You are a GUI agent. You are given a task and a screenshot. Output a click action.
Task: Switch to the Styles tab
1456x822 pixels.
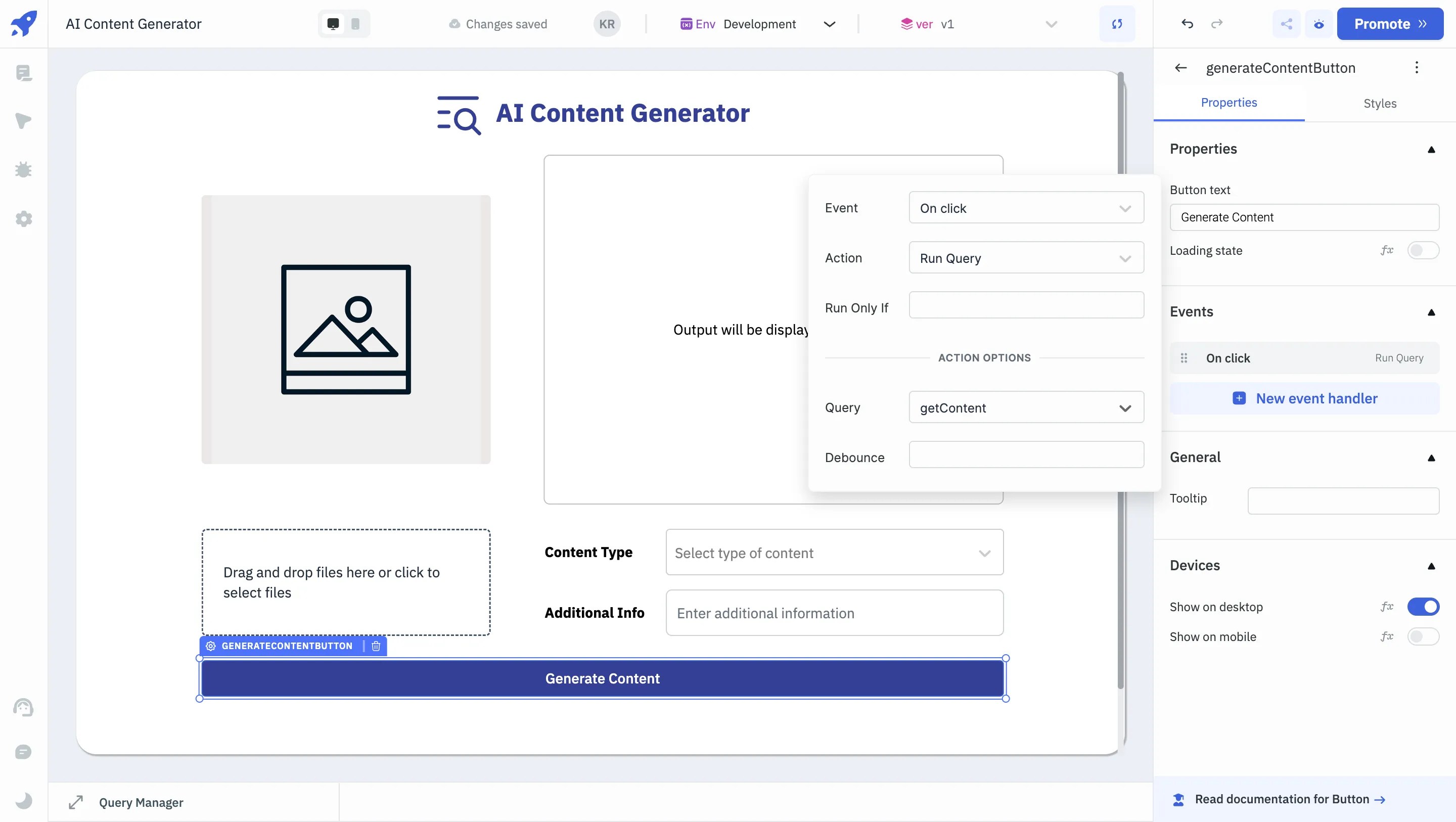[x=1380, y=103]
